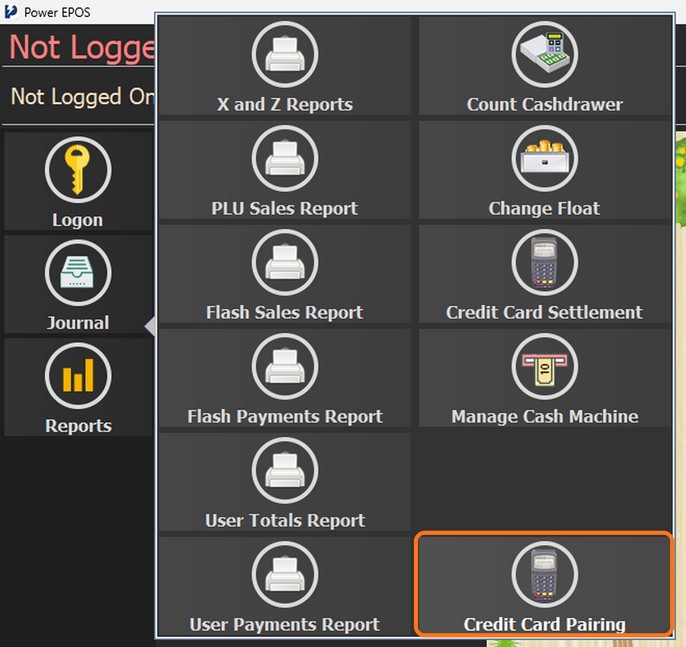Click the white Not Logged On status text
The width and height of the screenshot is (686, 647).
[x=82, y=96]
